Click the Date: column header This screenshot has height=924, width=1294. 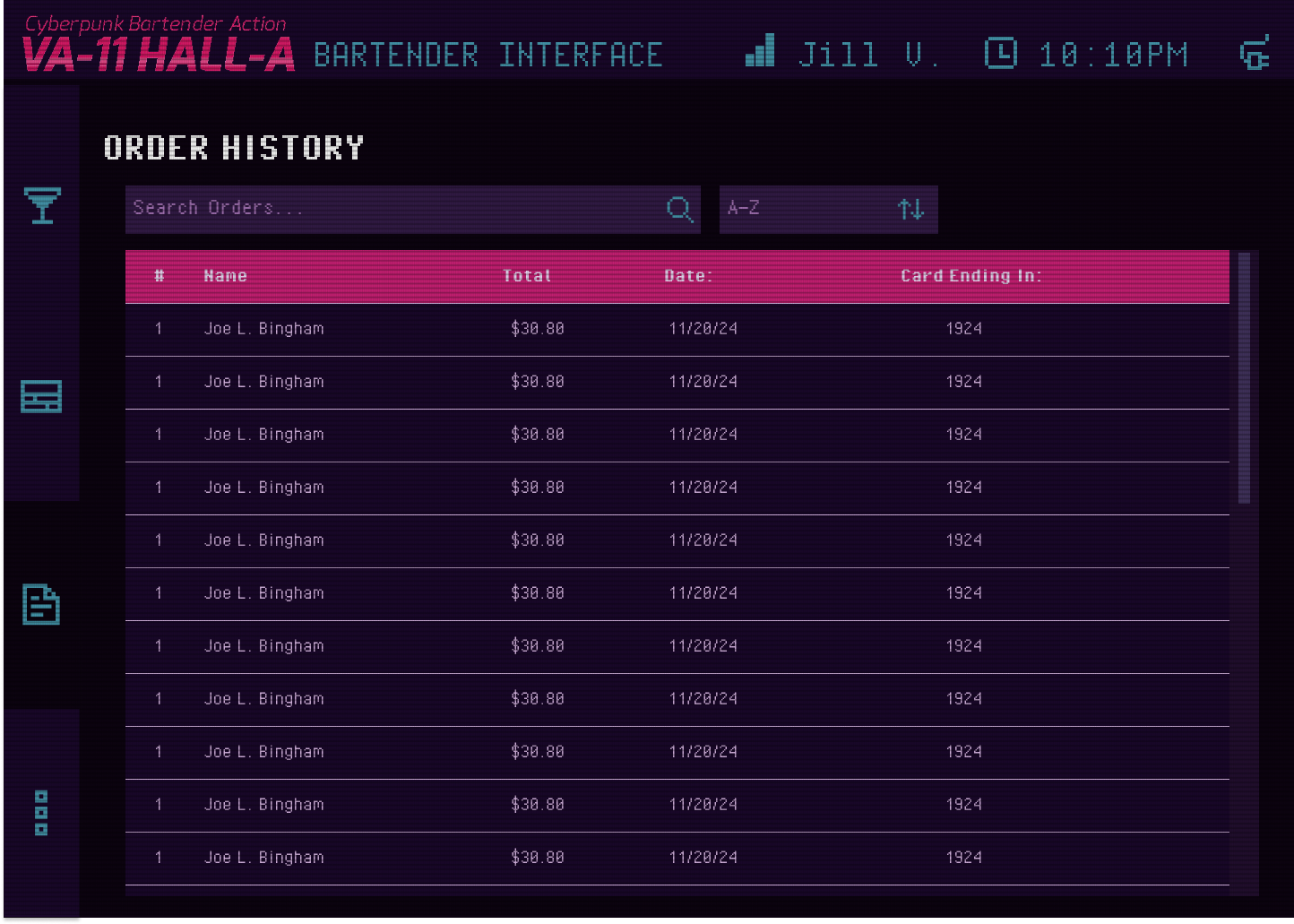(688, 276)
